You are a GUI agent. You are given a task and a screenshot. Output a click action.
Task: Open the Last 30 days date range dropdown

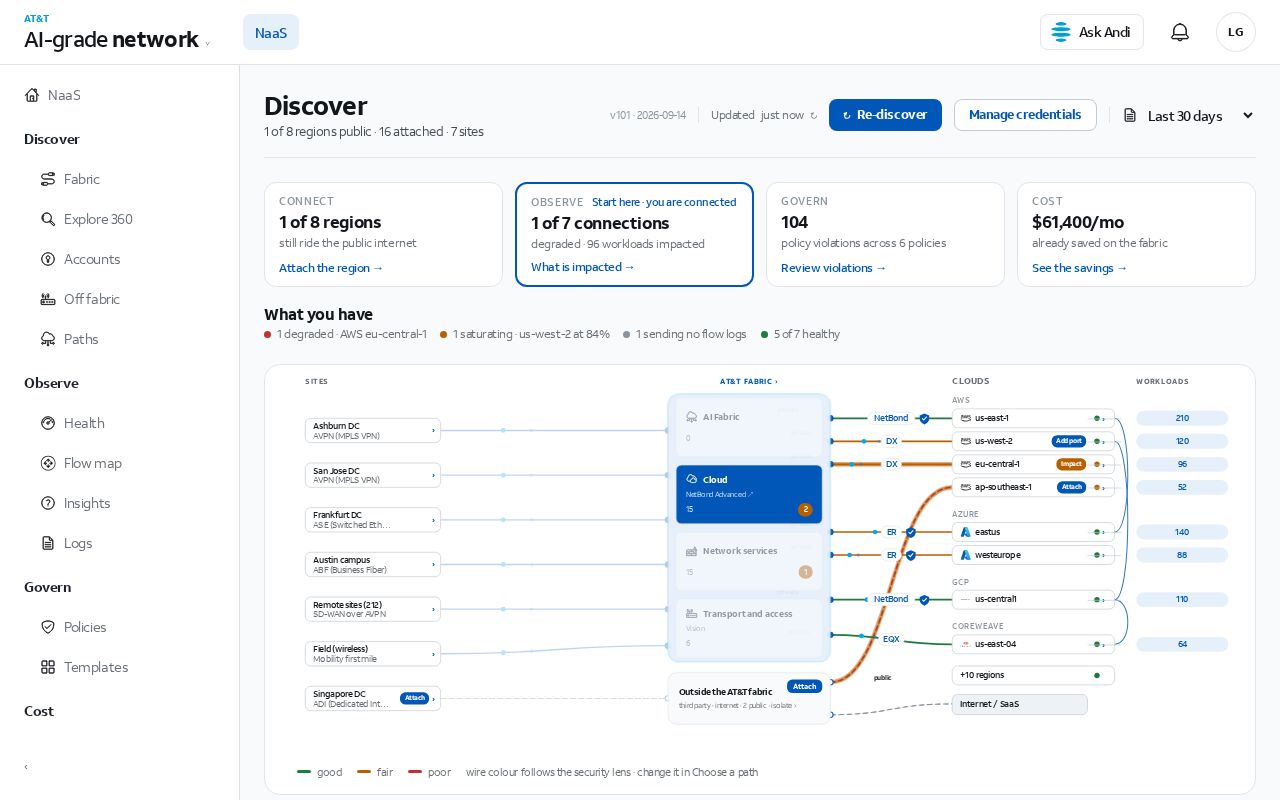point(1188,116)
